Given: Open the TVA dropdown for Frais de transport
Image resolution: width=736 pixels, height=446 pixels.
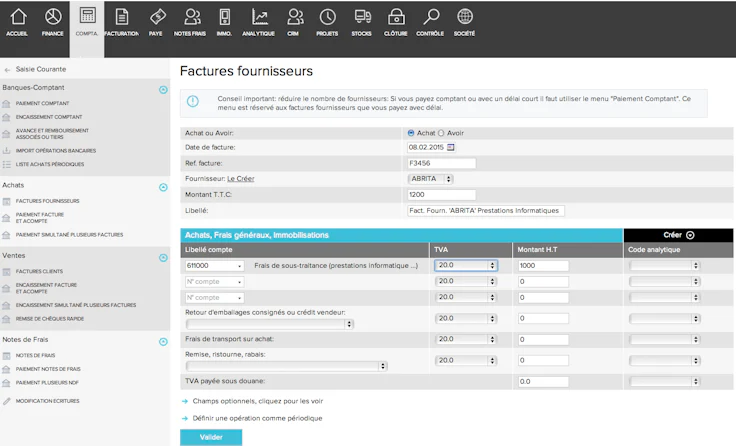Looking at the screenshot, I should pyautogui.click(x=466, y=339).
